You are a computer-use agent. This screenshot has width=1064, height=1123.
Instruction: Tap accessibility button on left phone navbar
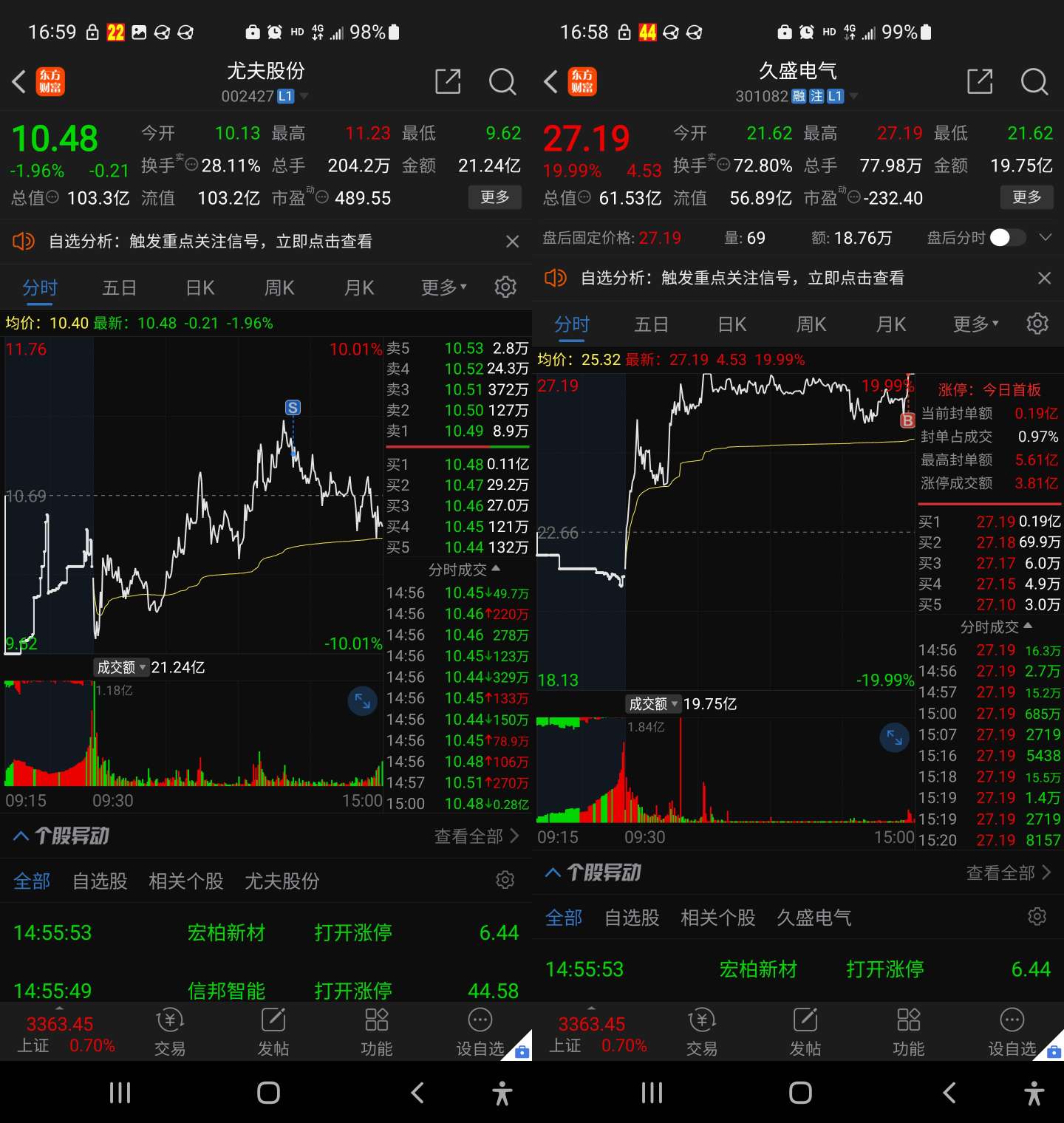coord(502,1092)
